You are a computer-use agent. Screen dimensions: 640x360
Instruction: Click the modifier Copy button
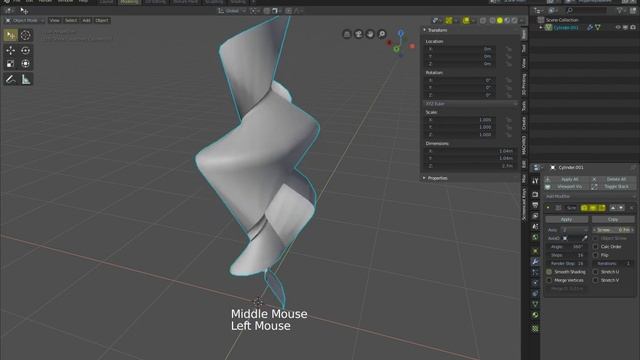click(x=613, y=220)
